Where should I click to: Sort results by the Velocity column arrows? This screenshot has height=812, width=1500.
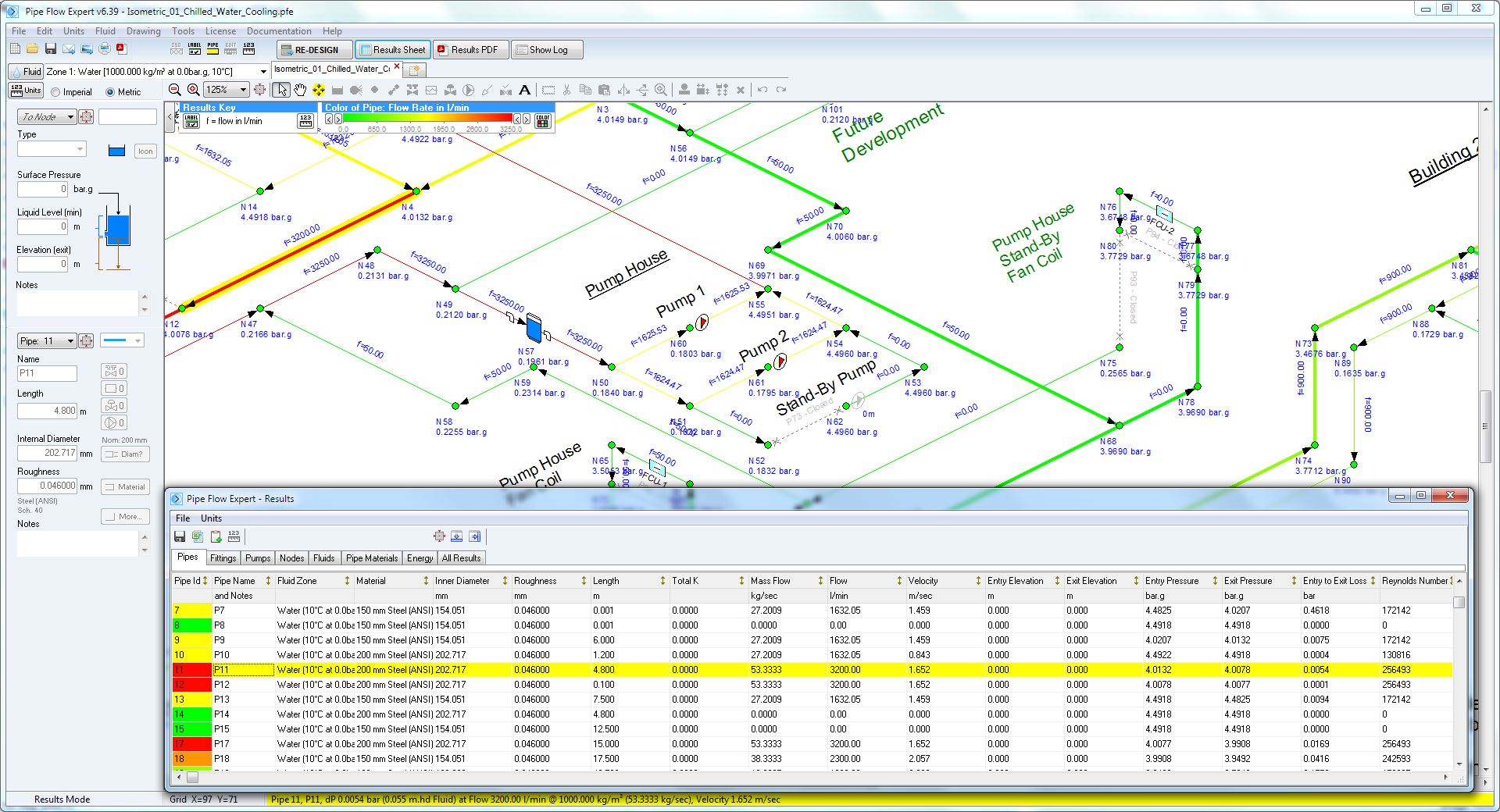click(x=978, y=581)
